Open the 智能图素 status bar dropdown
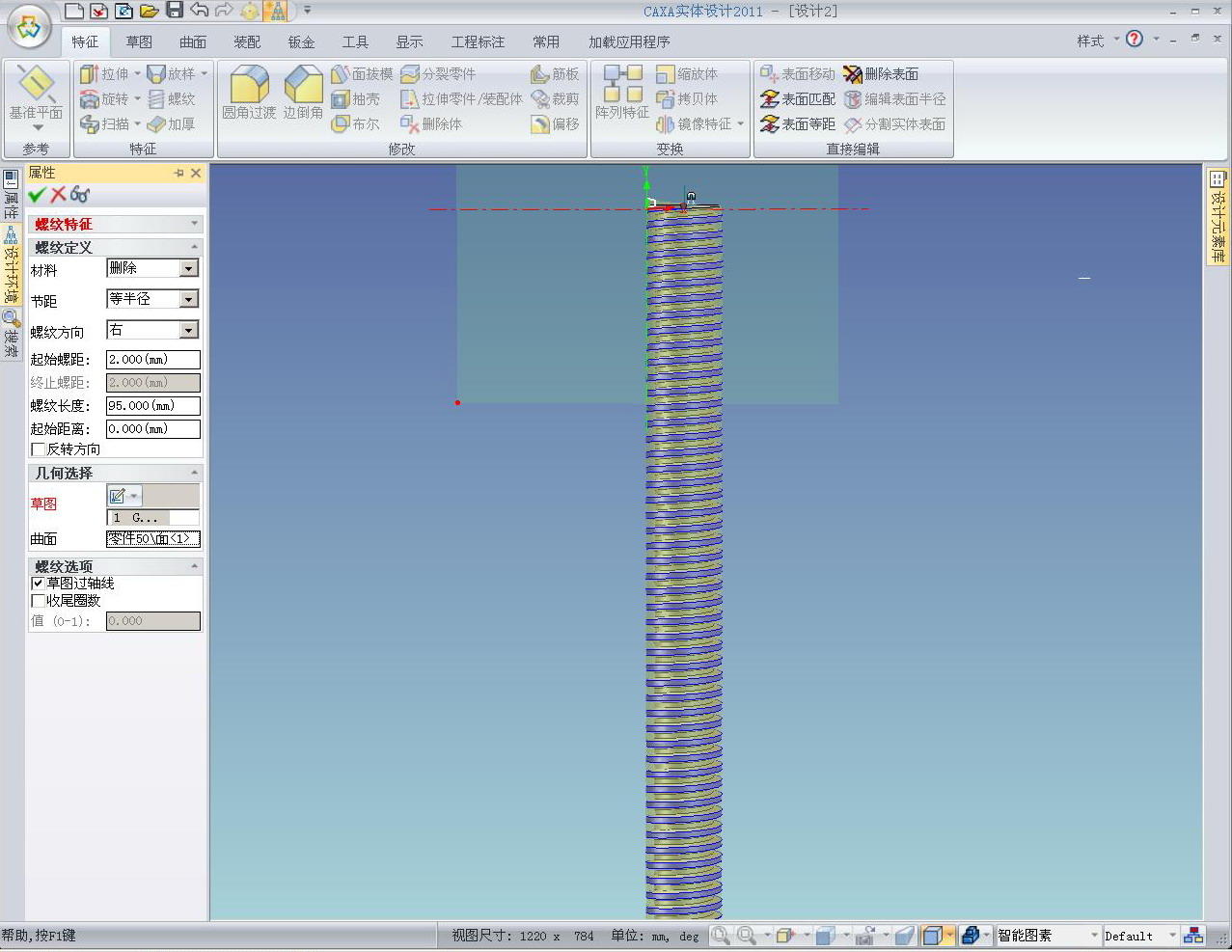 click(1094, 936)
